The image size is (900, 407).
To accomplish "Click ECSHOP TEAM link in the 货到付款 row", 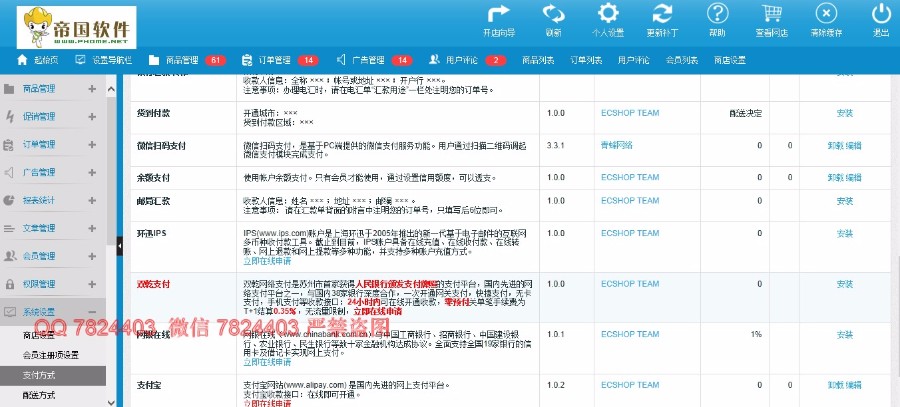I will click(x=630, y=113).
